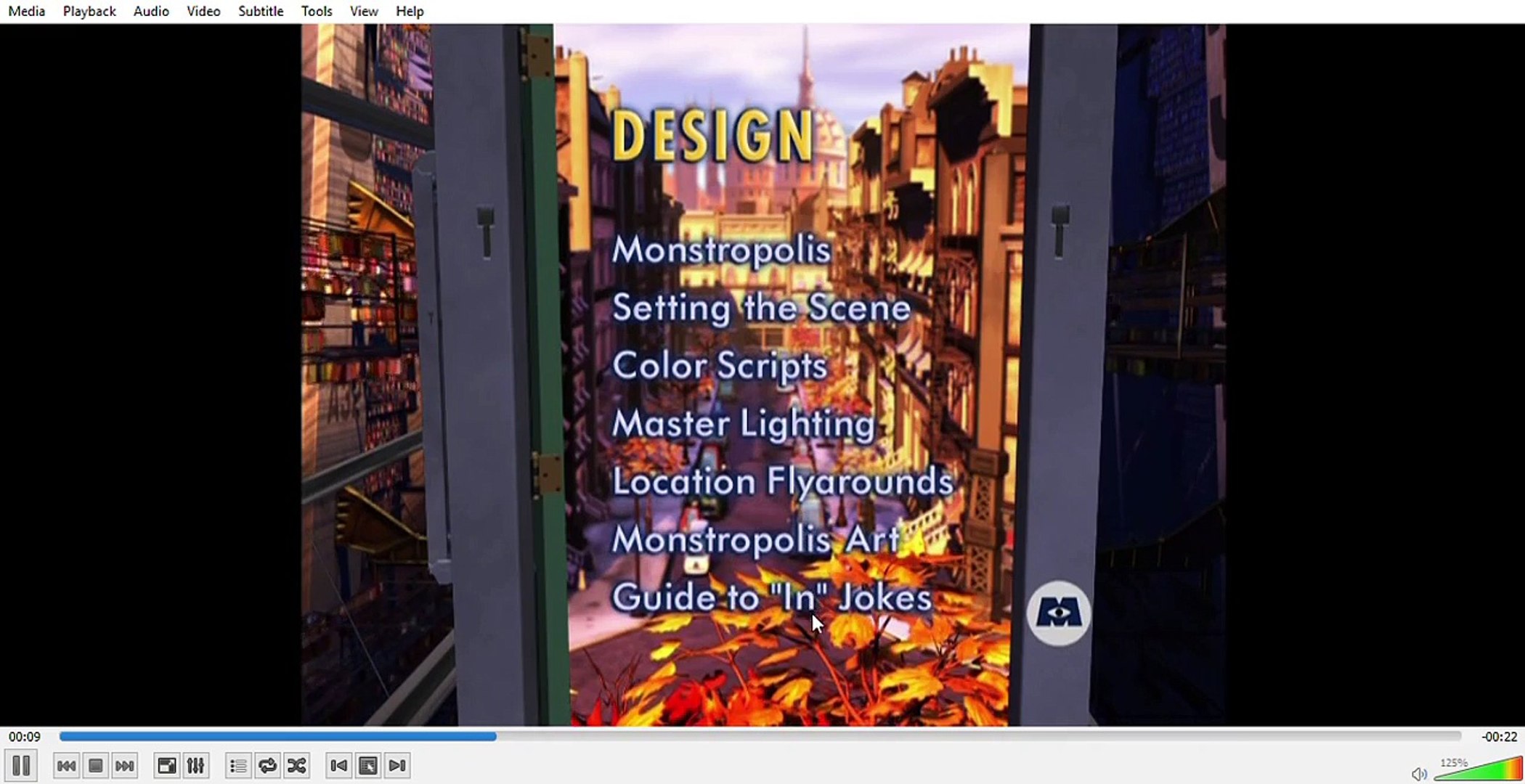Stop playback with the stop icon

point(97,765)
